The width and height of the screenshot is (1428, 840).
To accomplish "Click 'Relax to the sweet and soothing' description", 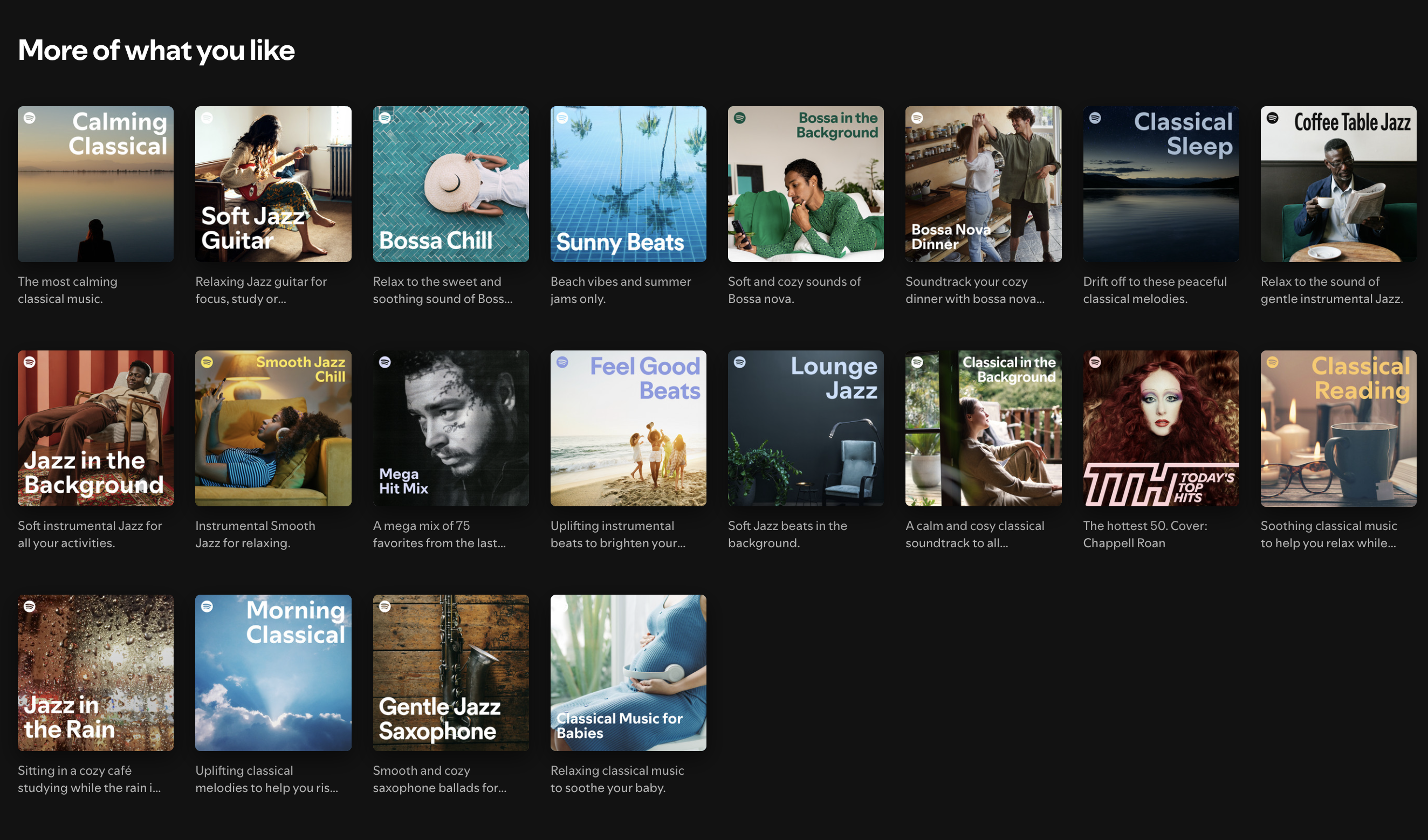I will 443,290.
